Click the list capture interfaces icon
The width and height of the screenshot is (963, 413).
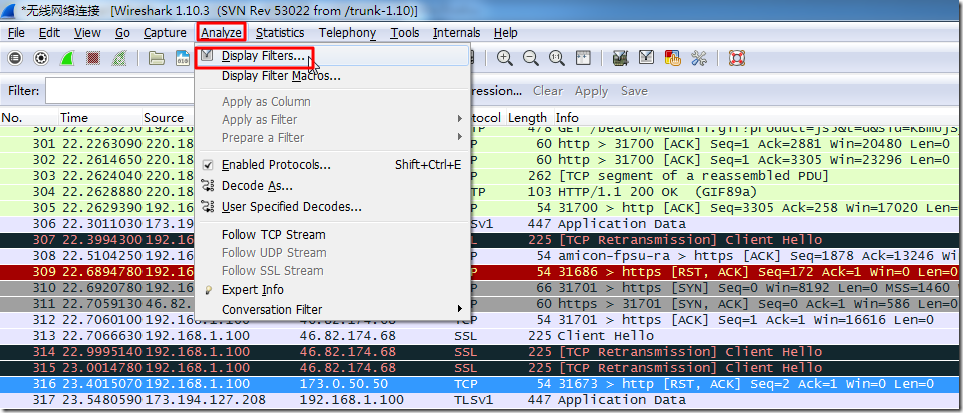(15, 58)
